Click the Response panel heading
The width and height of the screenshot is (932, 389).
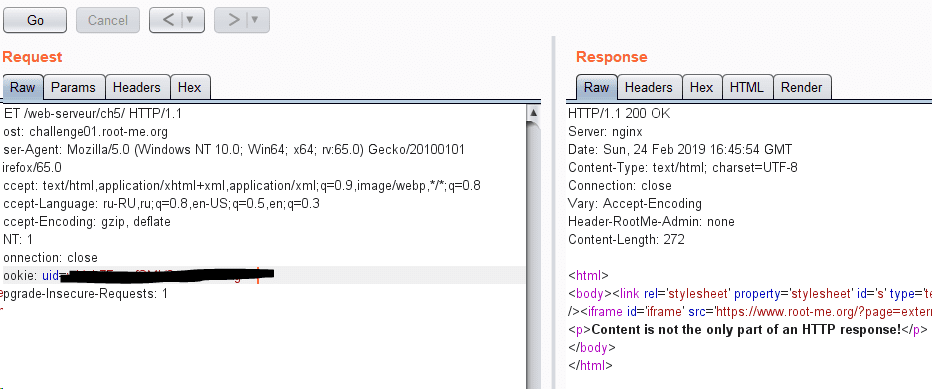612,57
